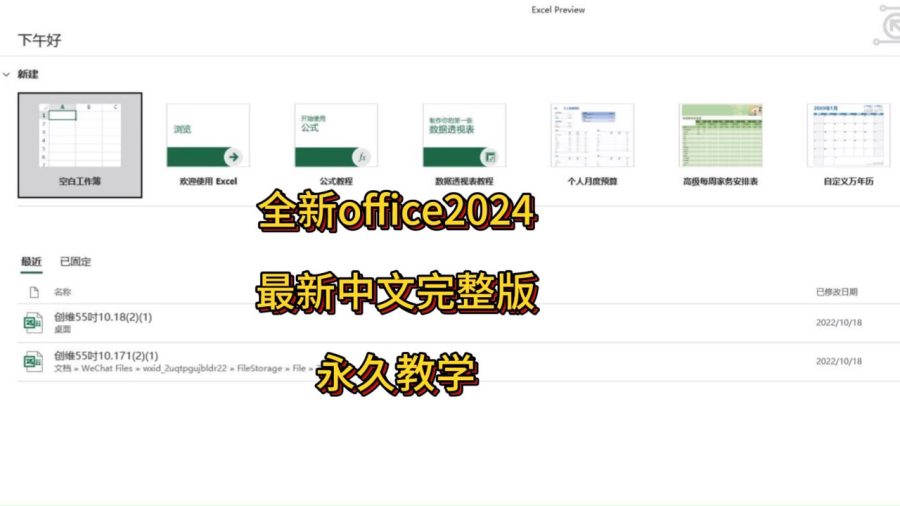Click the 新建 section label

tap(28, 74)
